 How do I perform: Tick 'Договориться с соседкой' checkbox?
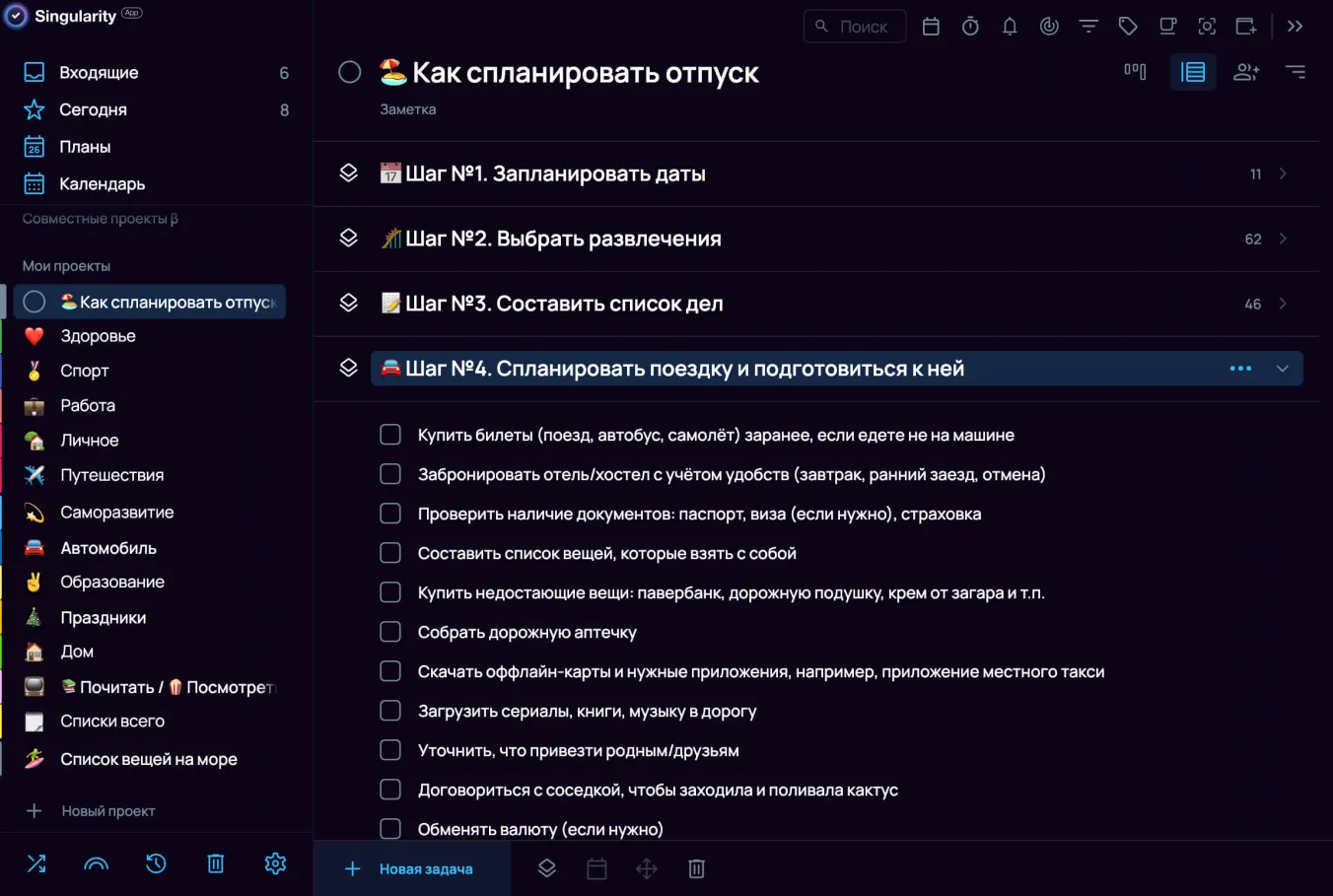point(390,790)
